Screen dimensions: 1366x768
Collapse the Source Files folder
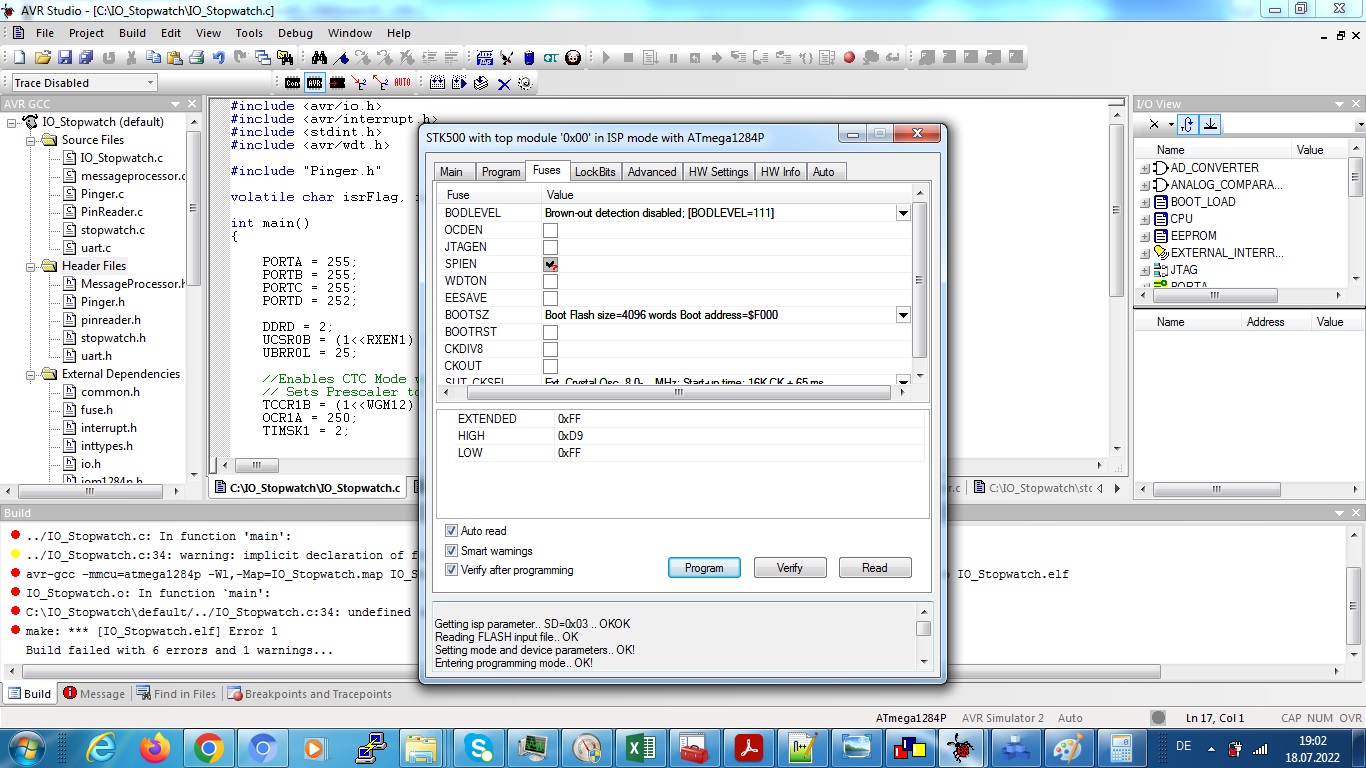click(x=32, y=140)
